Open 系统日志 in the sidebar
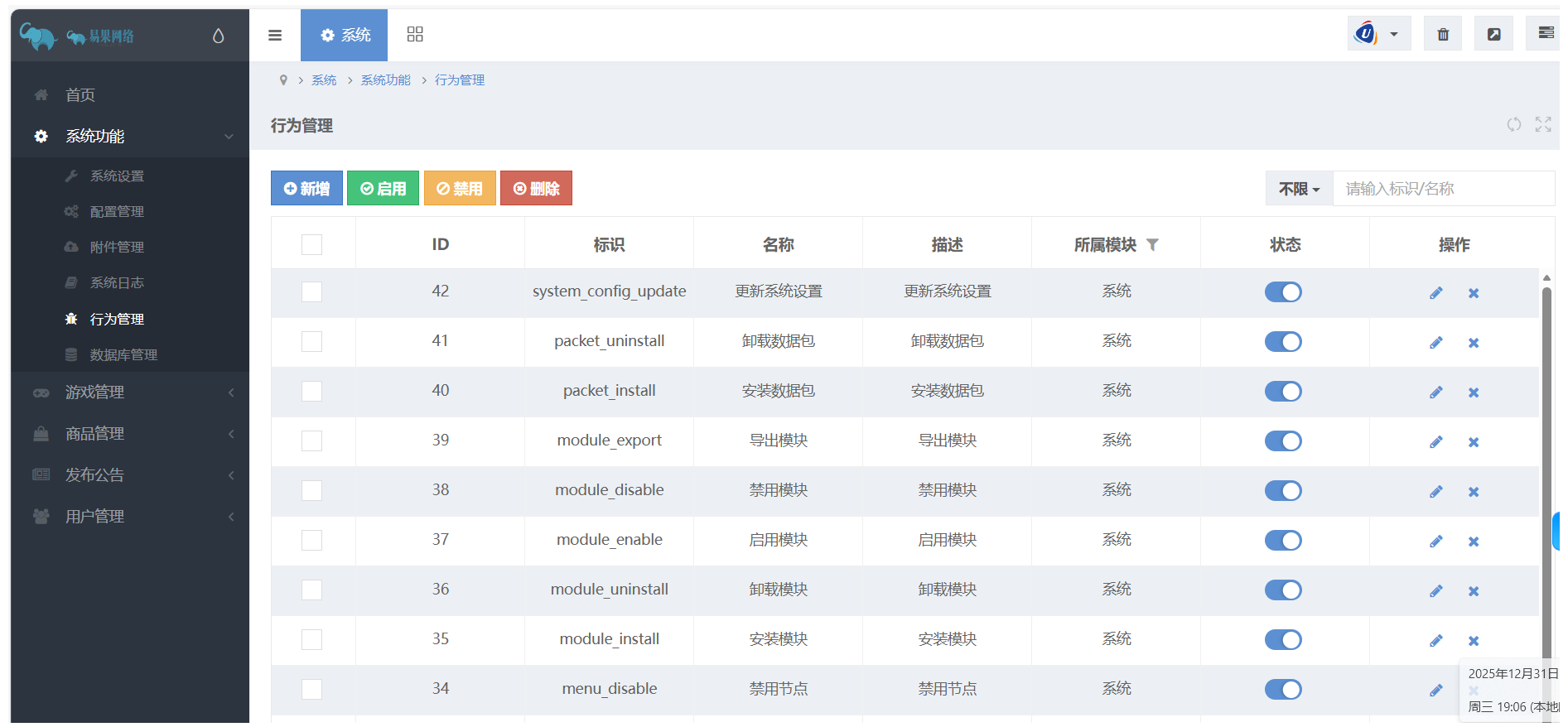This screenshot has width=1568, height=727. (117, 283)
